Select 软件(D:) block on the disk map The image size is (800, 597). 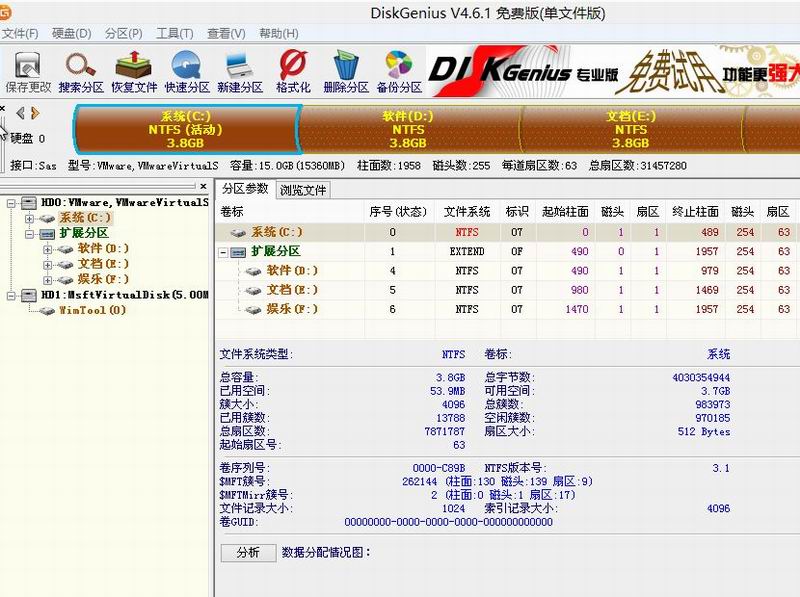click(408, 130)
